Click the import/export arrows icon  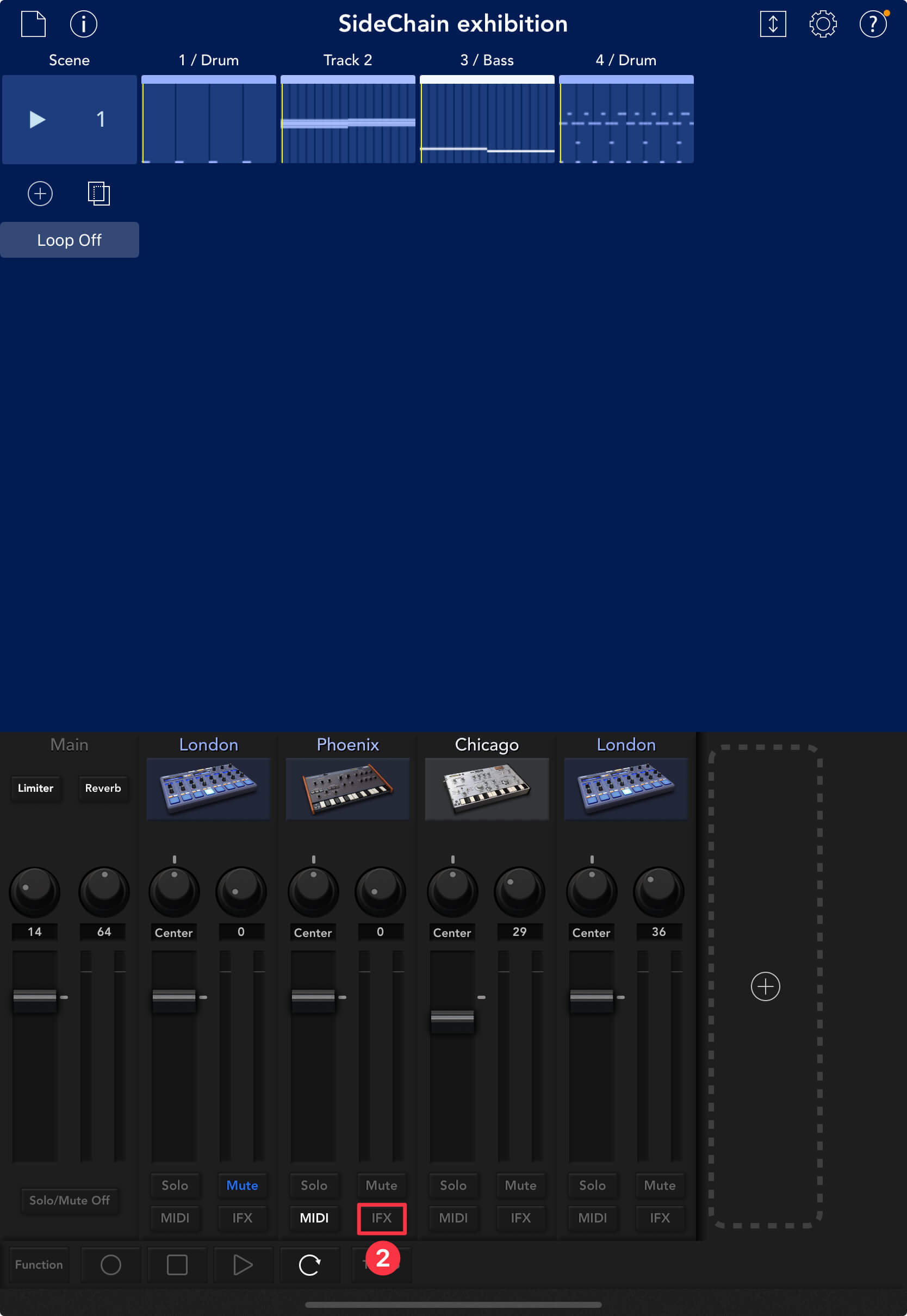click(773, 24)
